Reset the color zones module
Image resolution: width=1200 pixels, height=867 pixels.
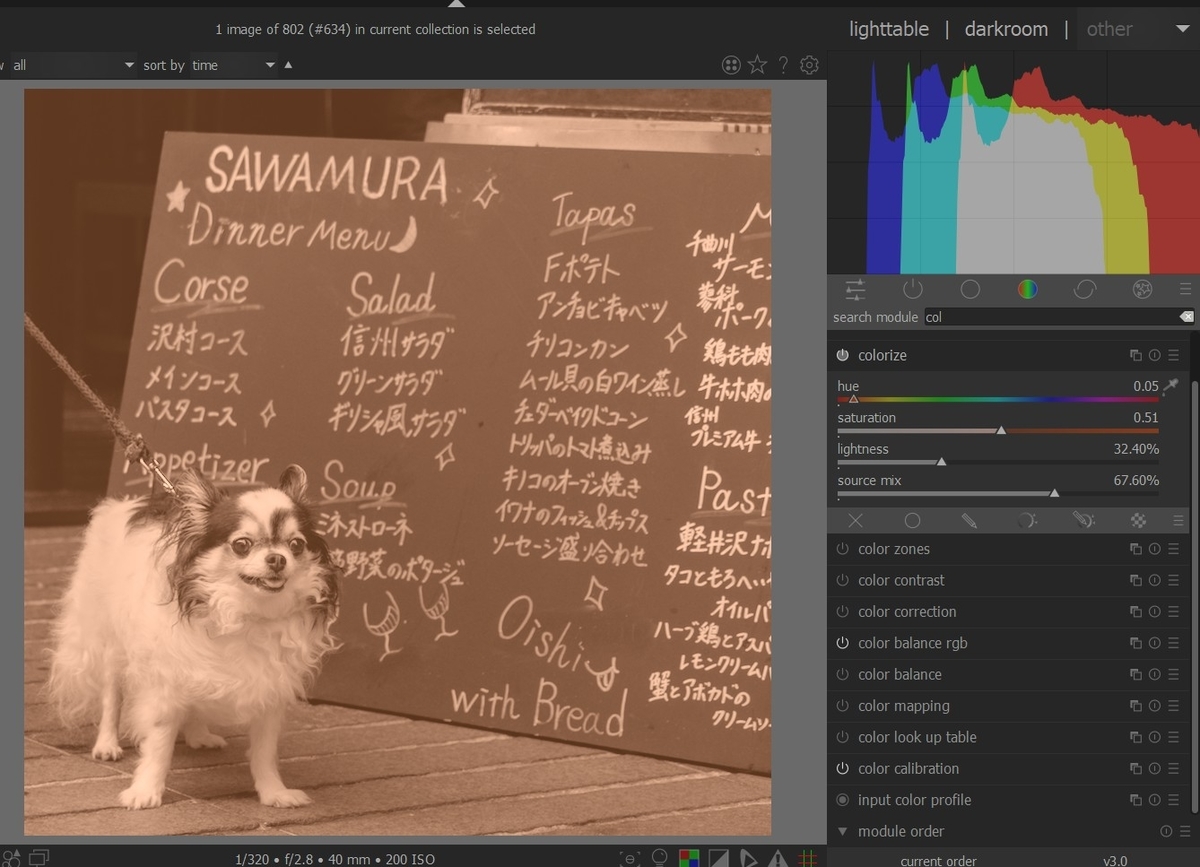click(x=1155, y=549)
